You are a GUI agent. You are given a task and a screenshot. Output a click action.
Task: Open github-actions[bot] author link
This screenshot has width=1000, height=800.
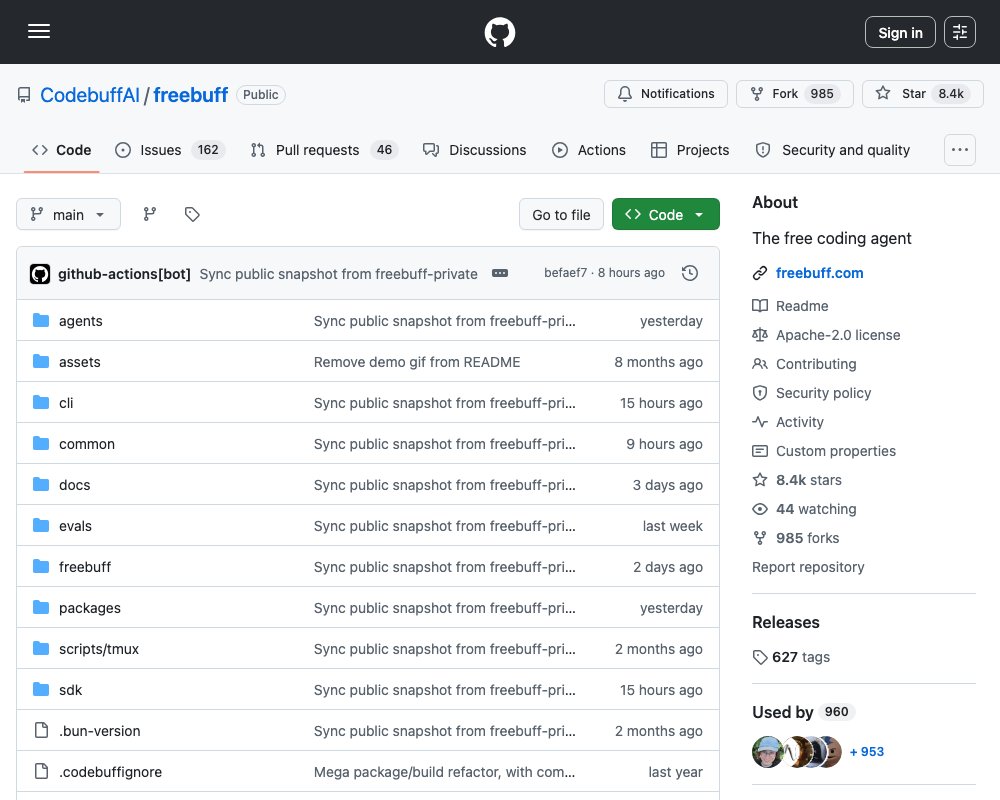coord(124,274)
